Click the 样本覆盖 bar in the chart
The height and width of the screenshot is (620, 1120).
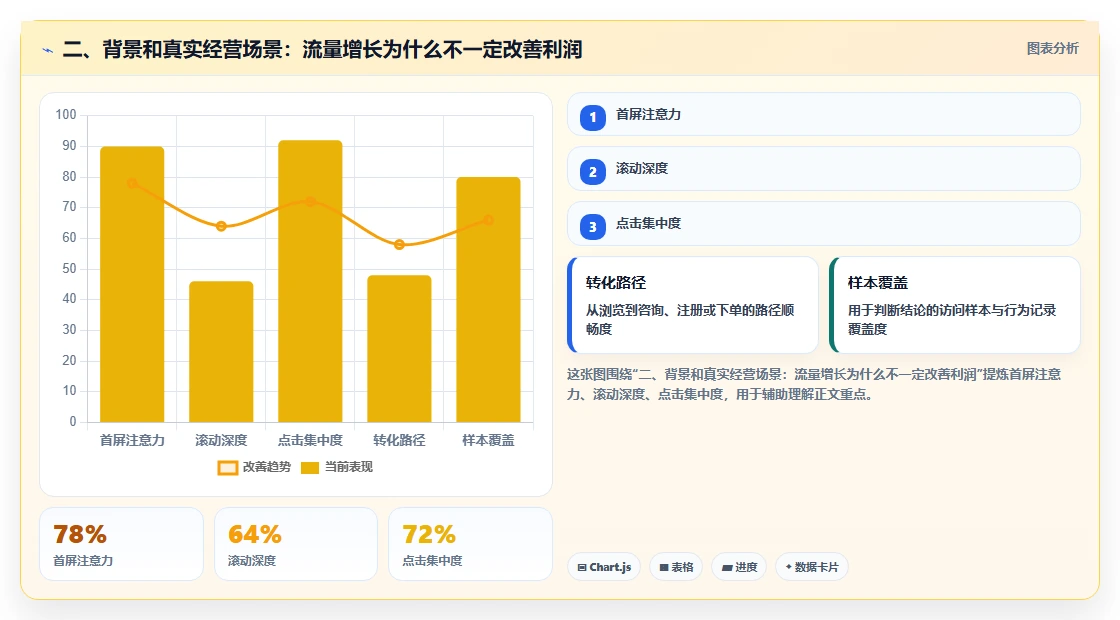[489, 299]
